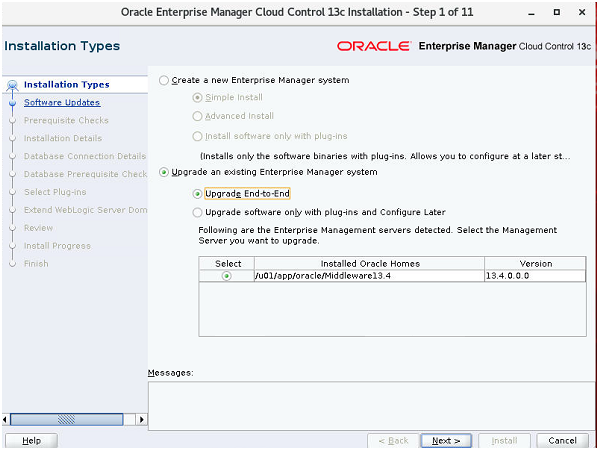
Task: Click the Review step in sidebar
Action: (x=39, y=228)
